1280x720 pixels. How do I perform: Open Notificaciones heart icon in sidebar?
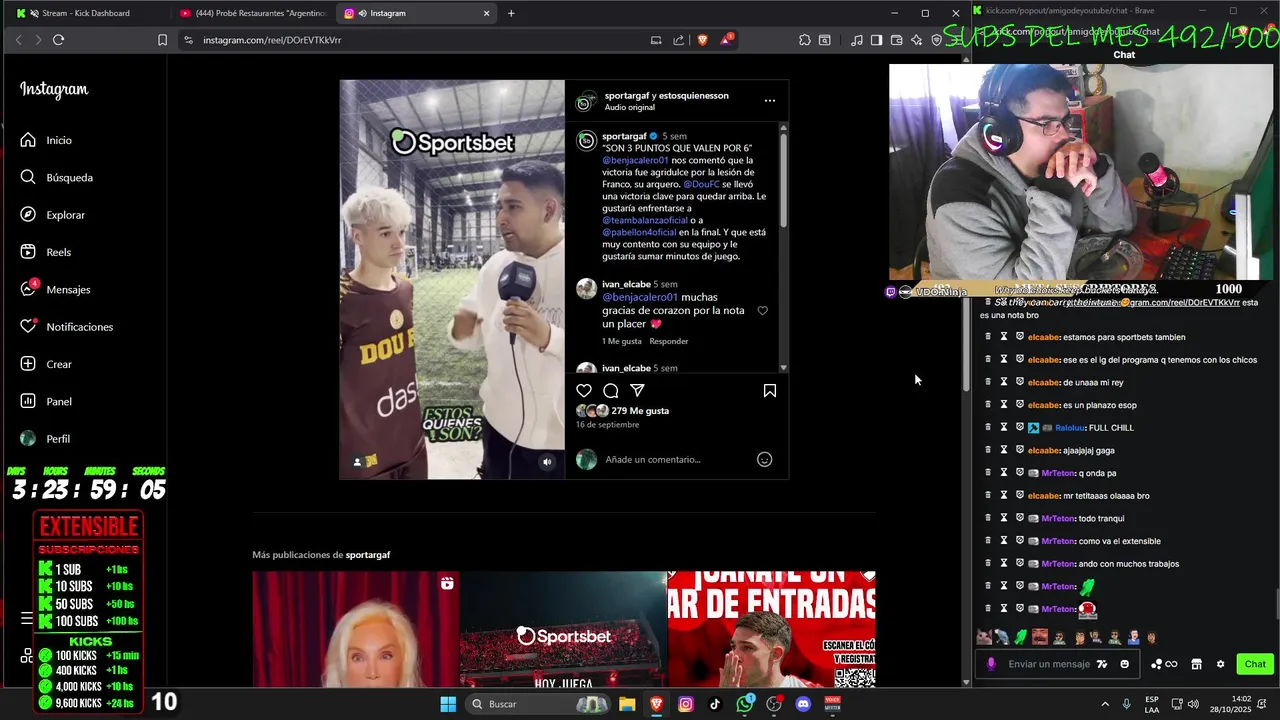(28, 327)
